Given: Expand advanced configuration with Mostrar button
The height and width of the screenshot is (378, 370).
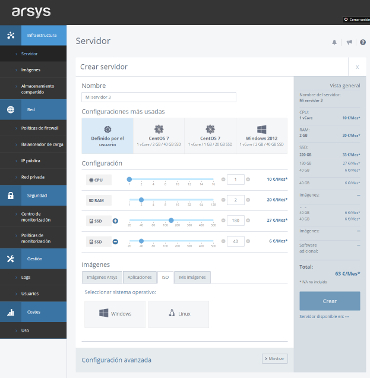Looking at the screenshot, I should pyautogui.click(x=275, y=359).
